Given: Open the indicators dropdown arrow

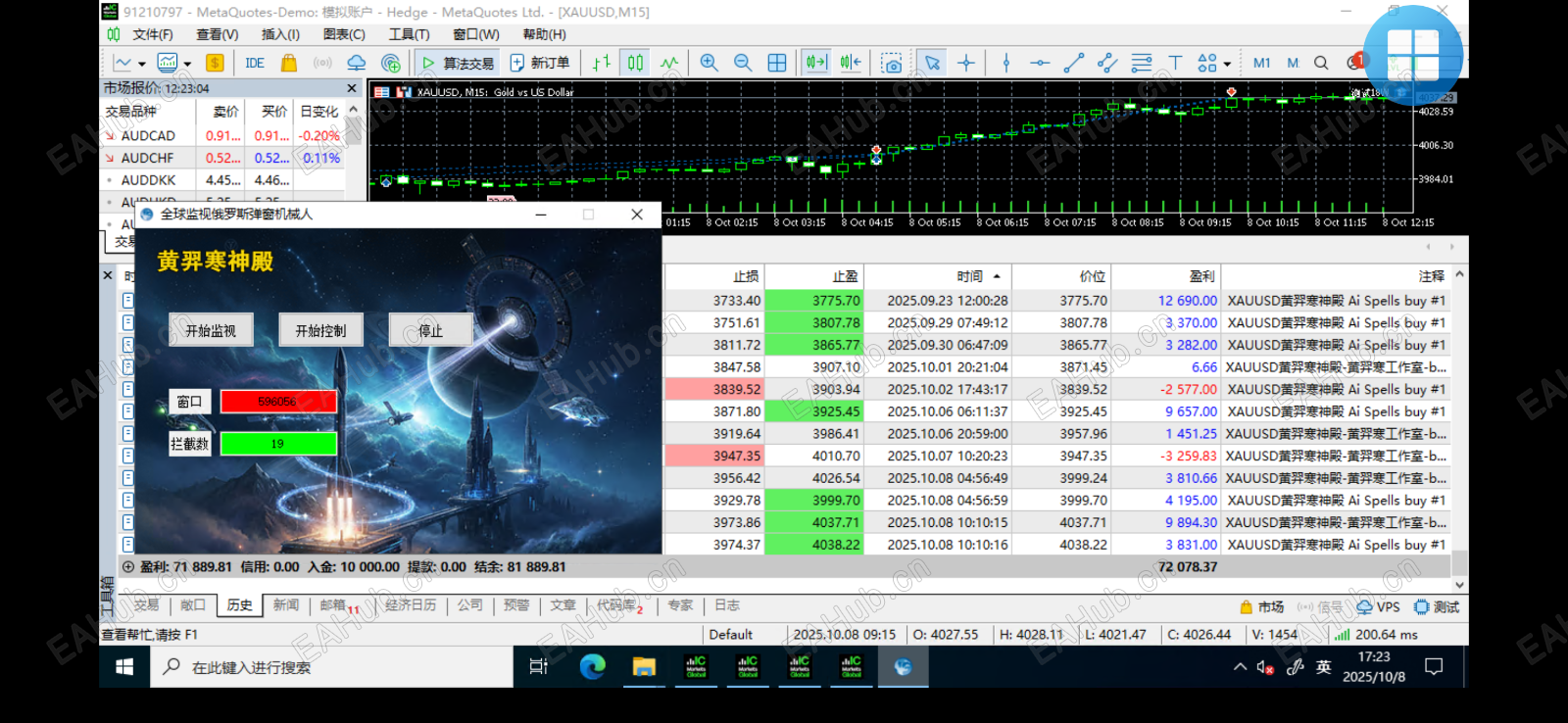Looking at the screenshot, I should [x=187, y=64].
